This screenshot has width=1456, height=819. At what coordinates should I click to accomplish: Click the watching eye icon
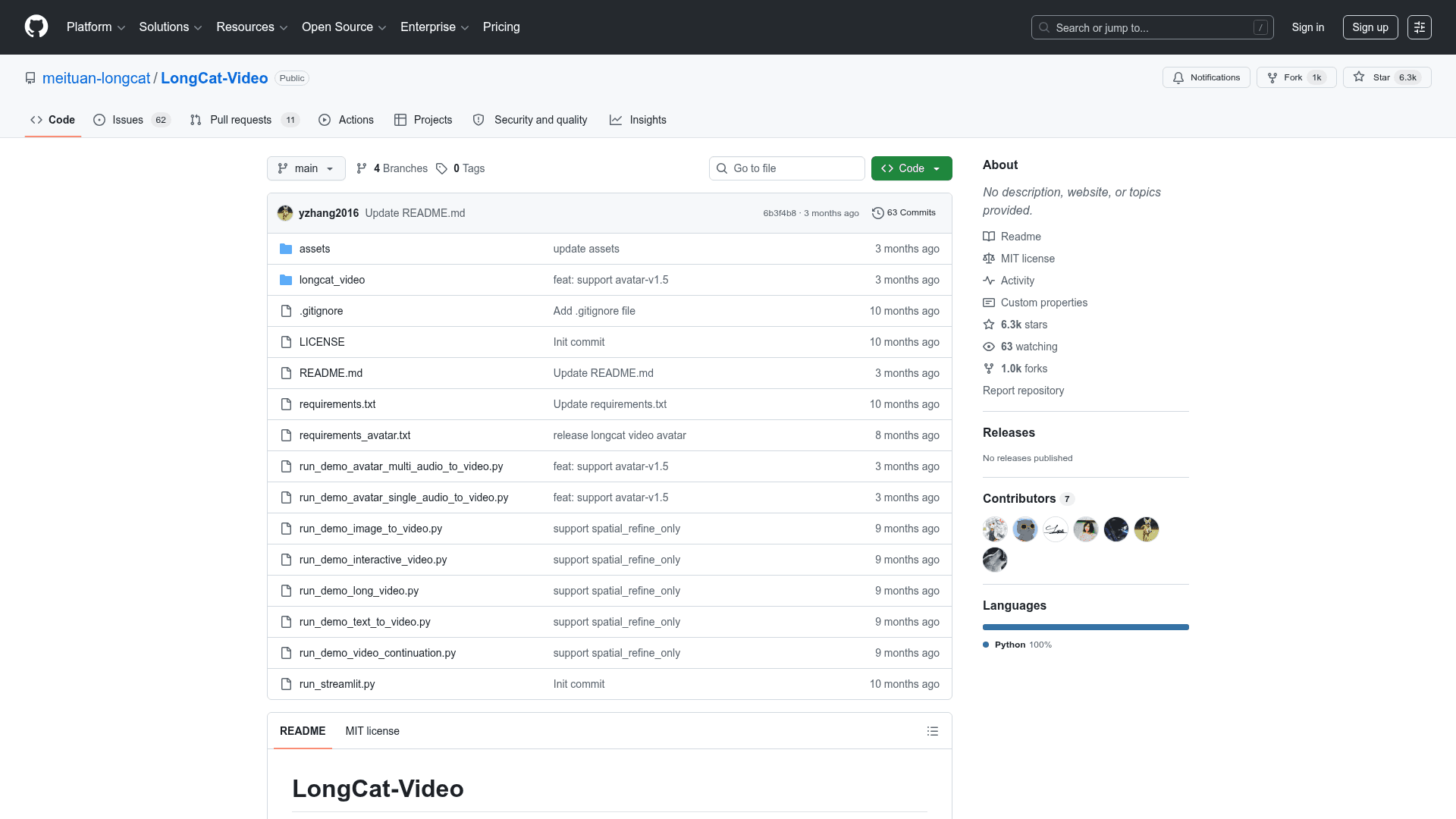click(x=989, y=347)
